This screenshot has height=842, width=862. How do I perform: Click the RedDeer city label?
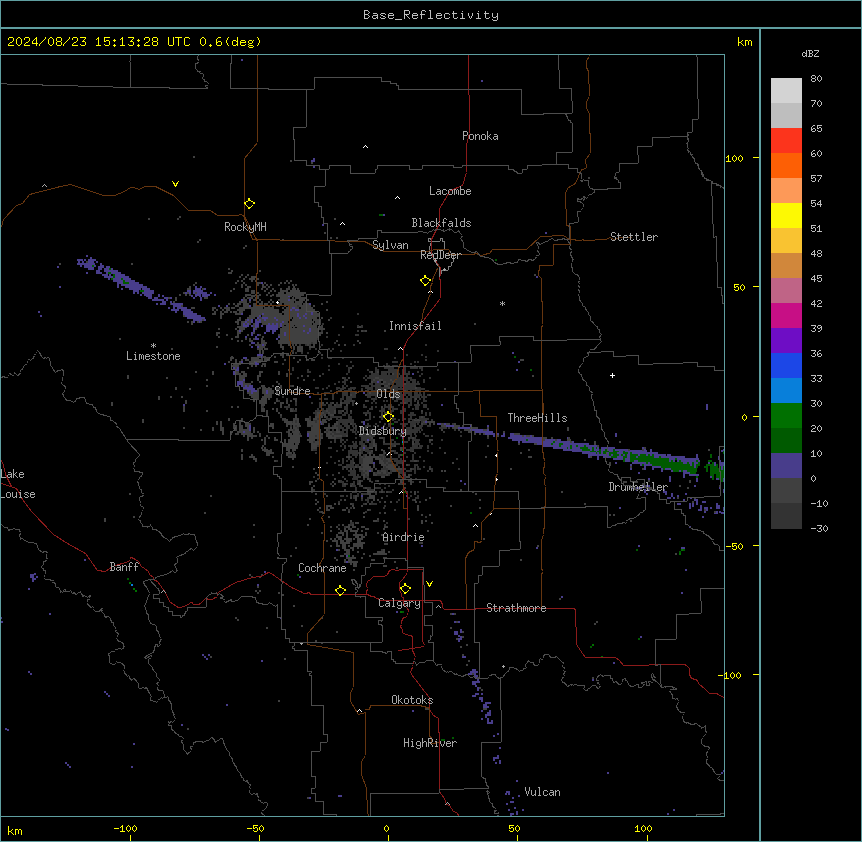point(440,255)
